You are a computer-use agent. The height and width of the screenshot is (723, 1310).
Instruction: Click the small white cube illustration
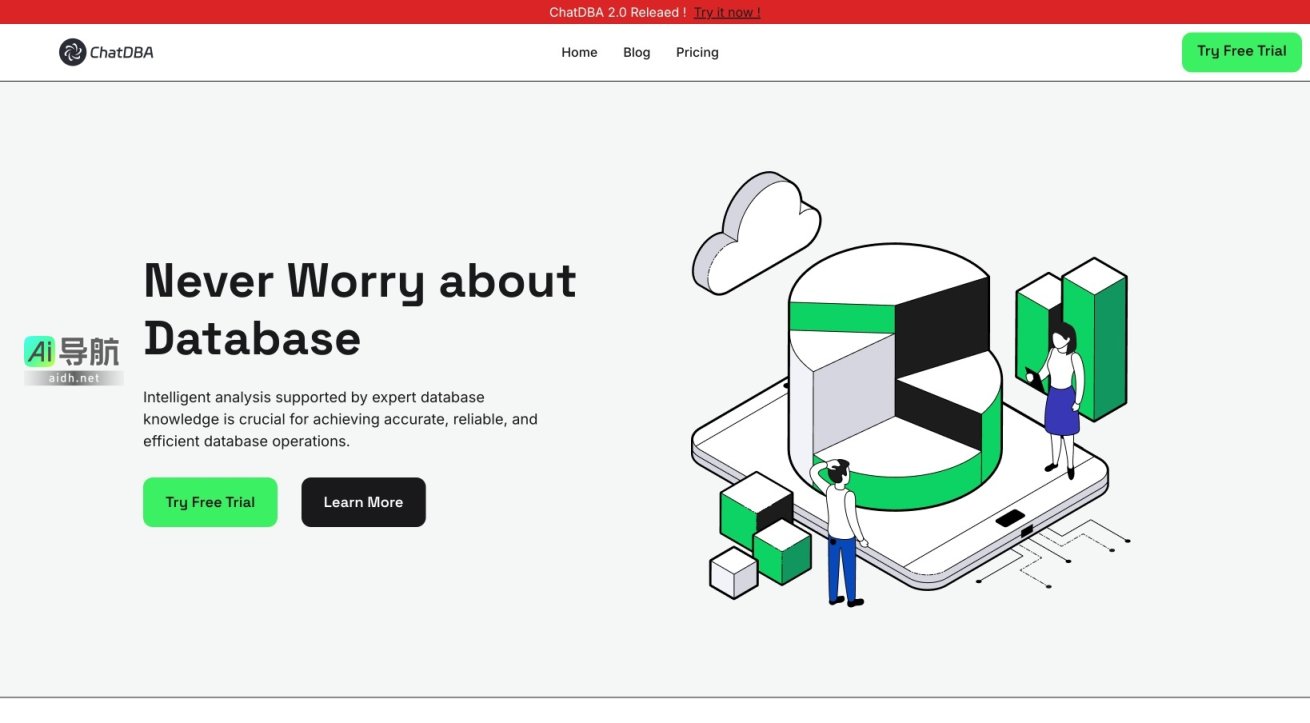click(733, 573)
